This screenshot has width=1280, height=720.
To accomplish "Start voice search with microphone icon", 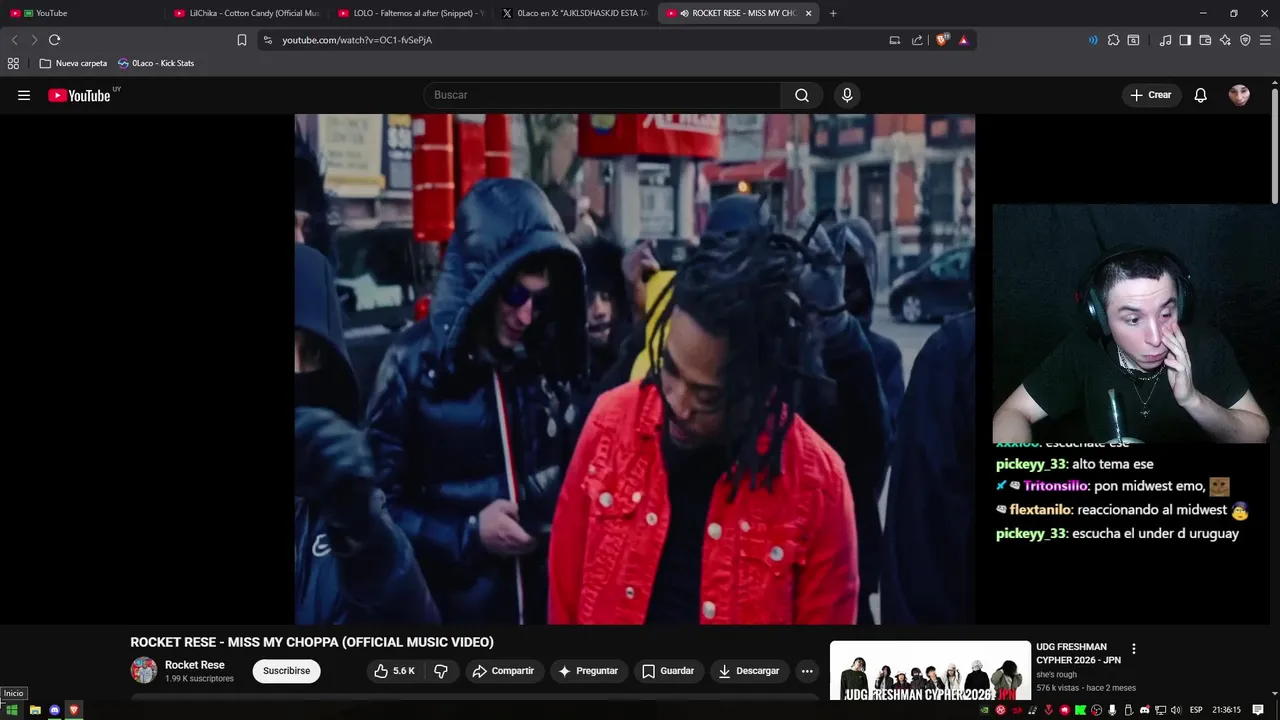I will click(847, 95).
